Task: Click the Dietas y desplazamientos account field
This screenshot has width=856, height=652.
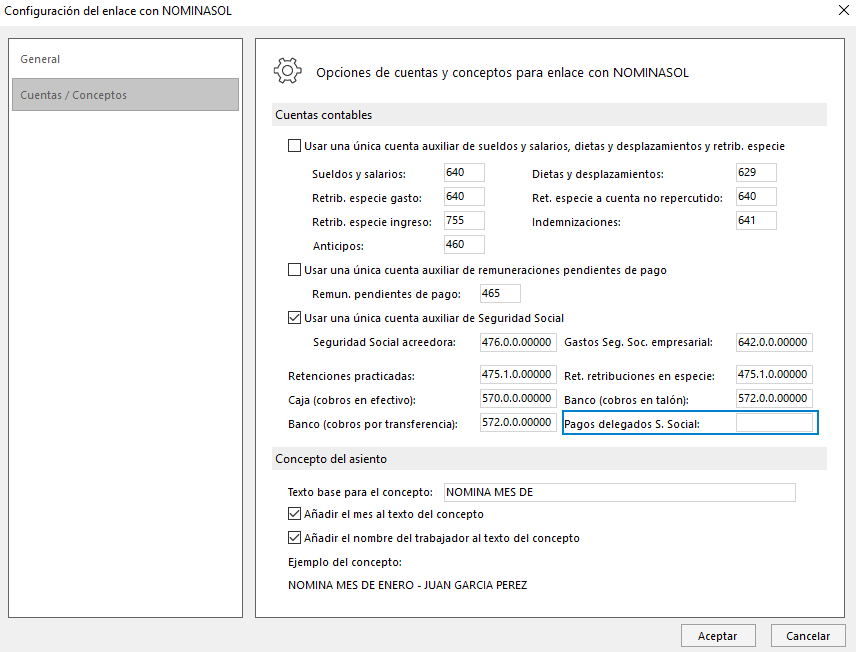Action: (756, 173)
